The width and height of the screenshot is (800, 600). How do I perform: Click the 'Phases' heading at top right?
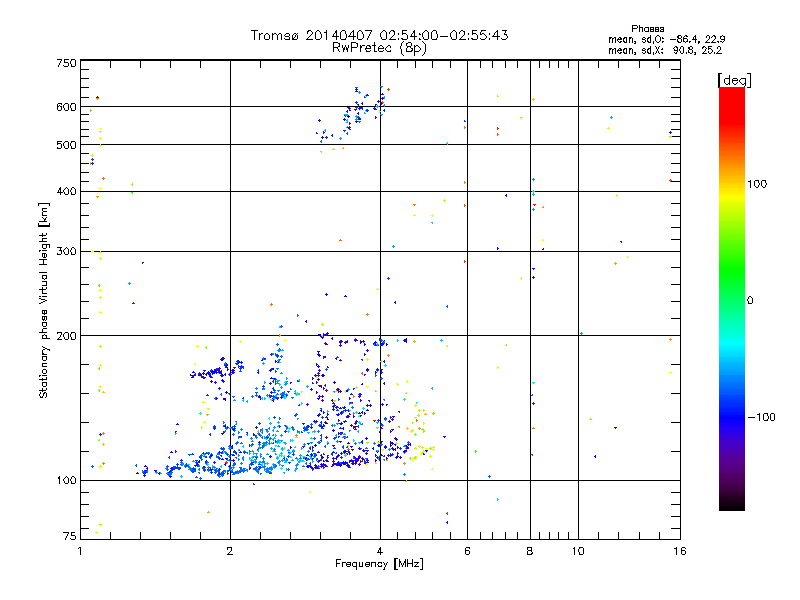(647, 29)
